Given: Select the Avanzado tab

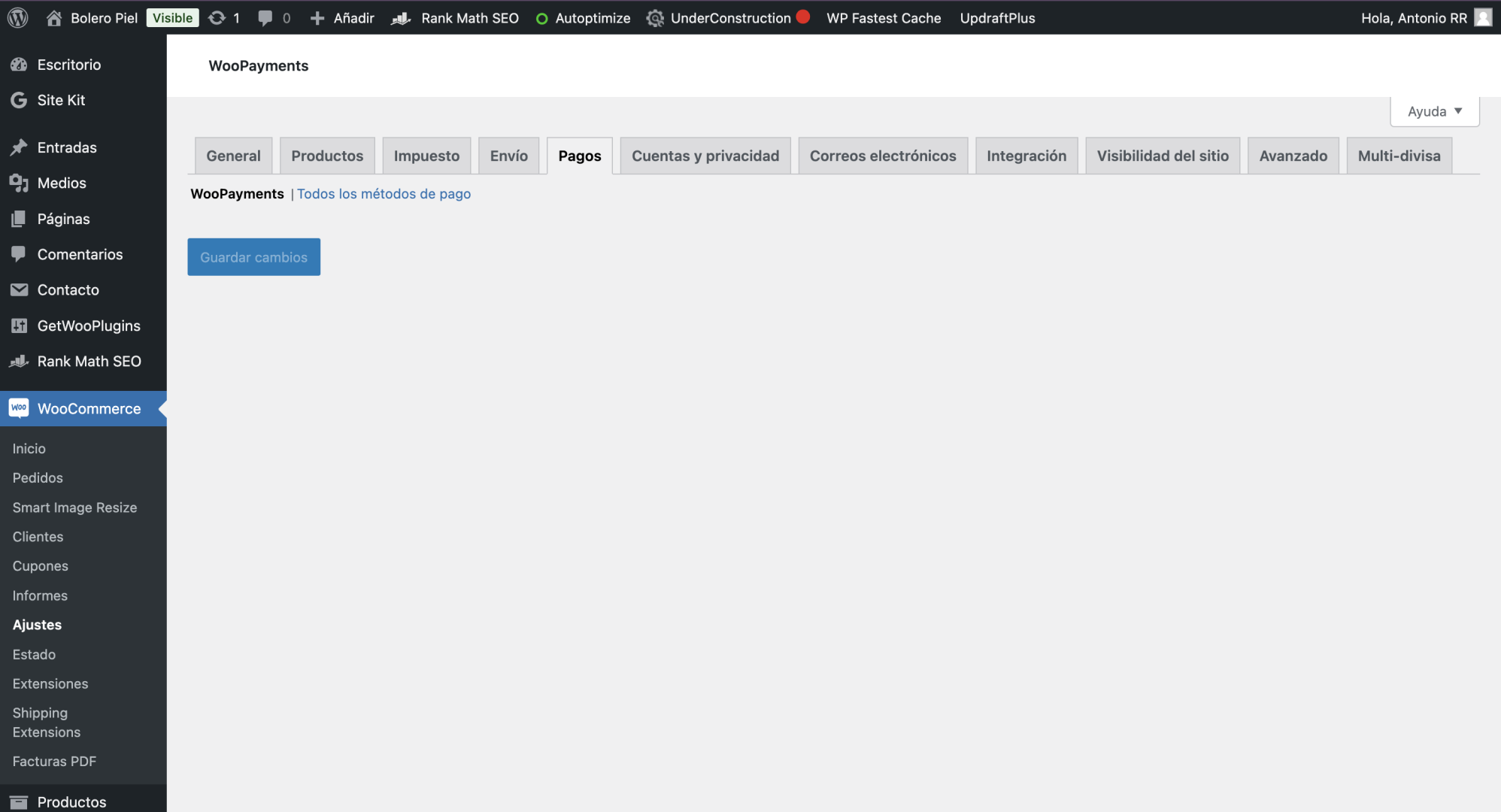Looking at the screenshot, I should [x=1293, y=156].
